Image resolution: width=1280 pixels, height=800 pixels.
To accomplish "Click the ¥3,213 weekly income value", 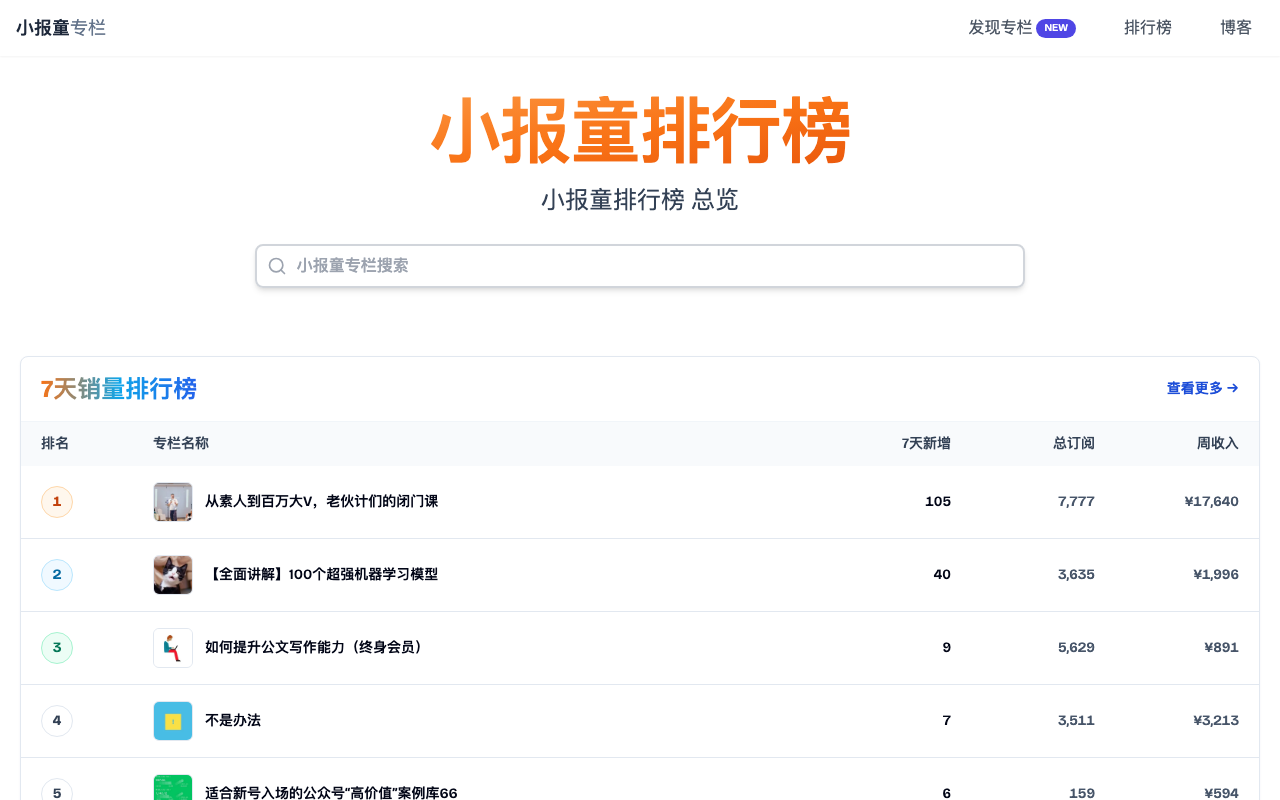I will (1216, 721).
